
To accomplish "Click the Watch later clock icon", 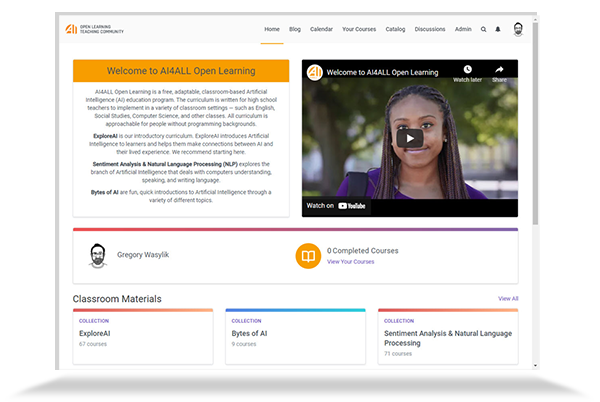I will point(468,69).
